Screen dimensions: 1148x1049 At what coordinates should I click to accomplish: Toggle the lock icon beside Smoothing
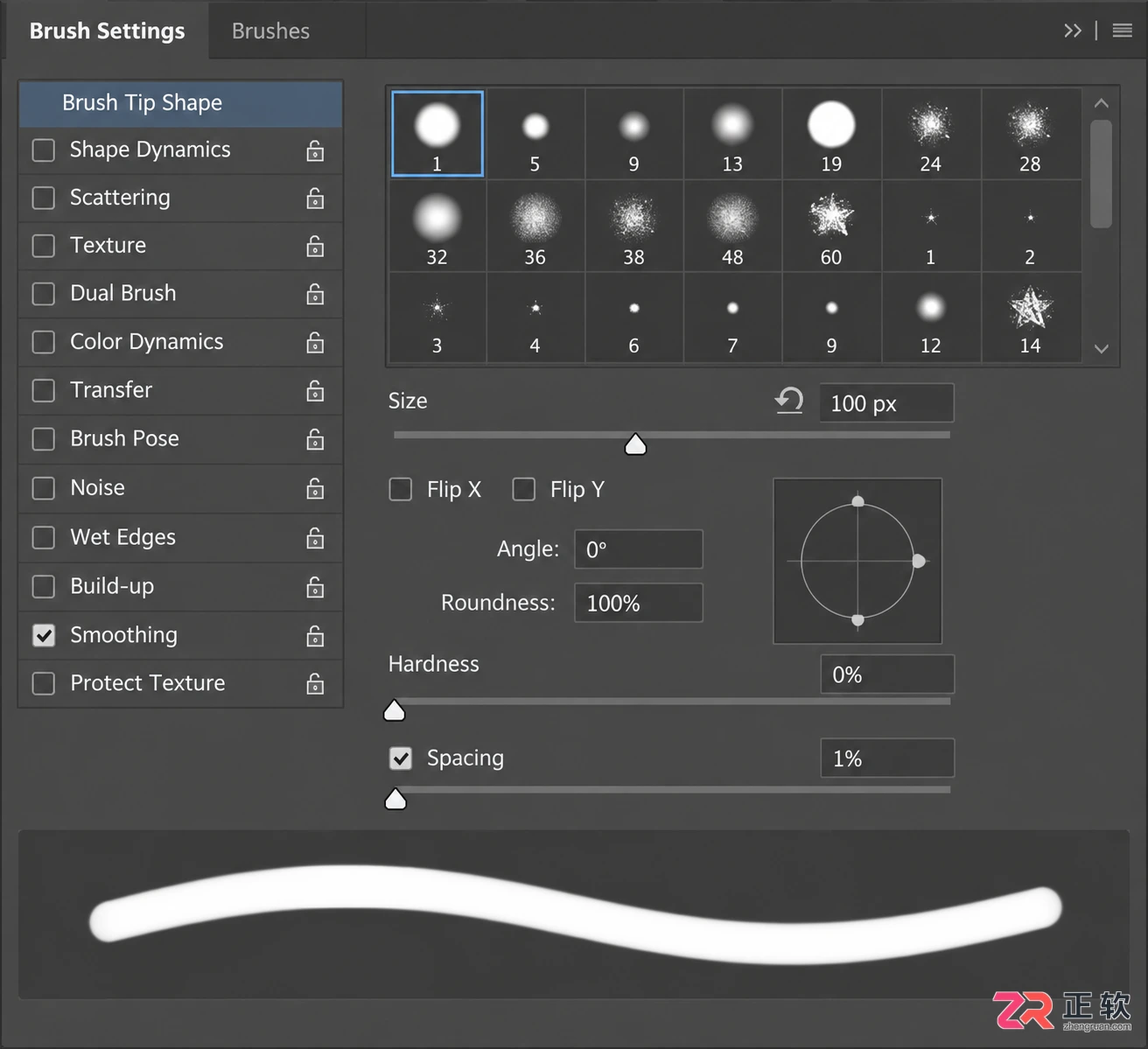tap(315, 636)
